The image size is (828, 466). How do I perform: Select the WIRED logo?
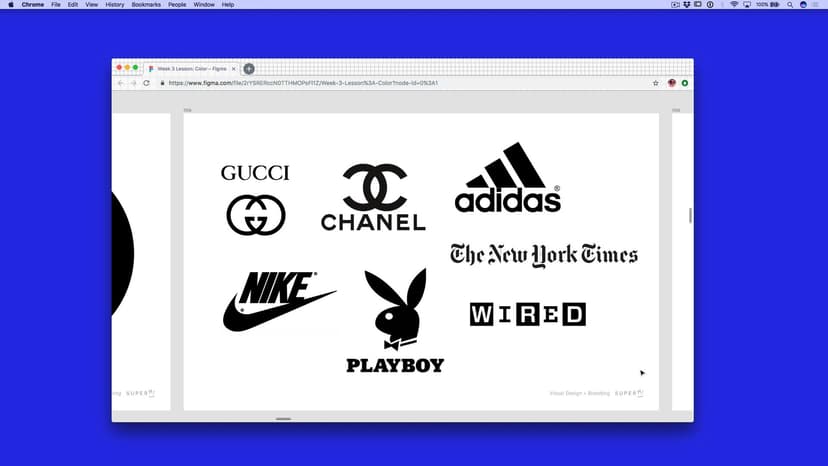(x=528, y=314)
